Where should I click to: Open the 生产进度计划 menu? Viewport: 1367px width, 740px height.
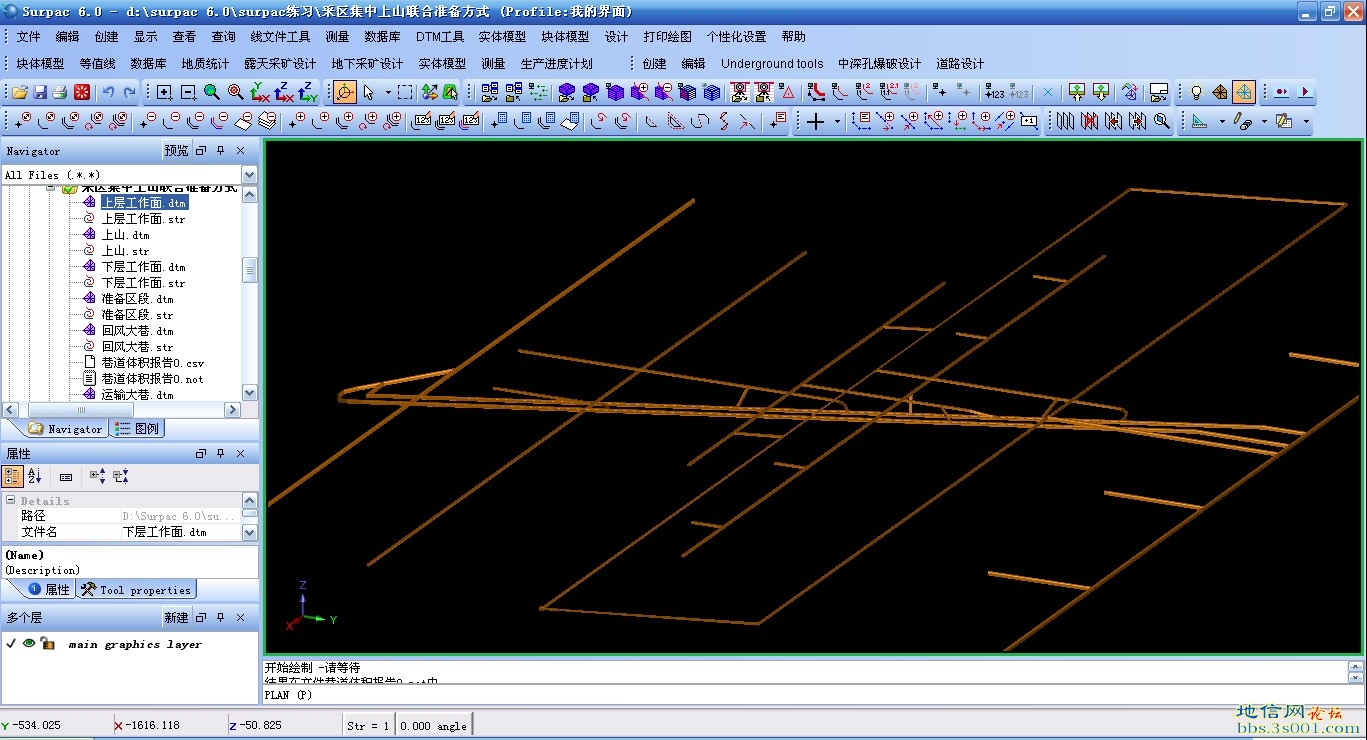(557, 63)
